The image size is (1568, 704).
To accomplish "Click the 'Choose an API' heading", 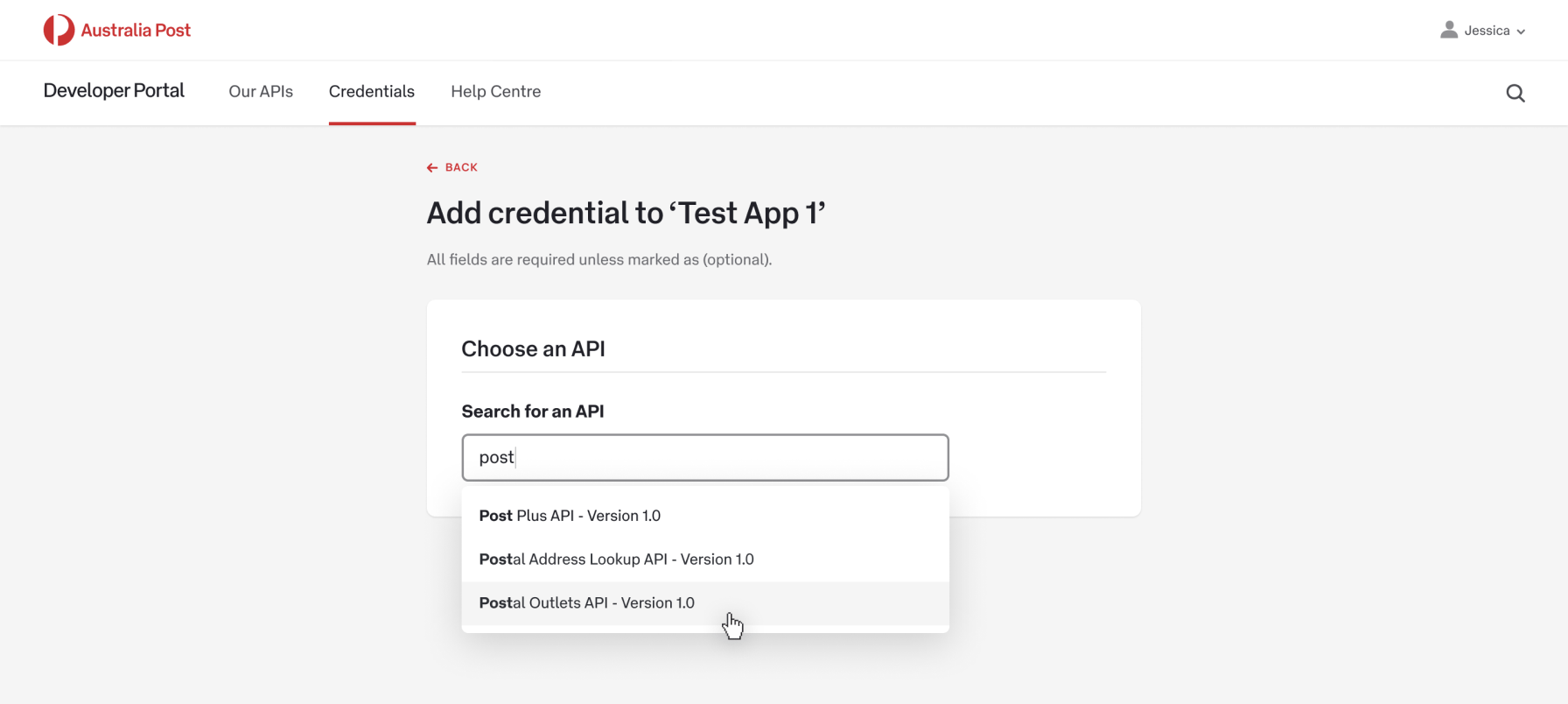I will pos(533,348).
